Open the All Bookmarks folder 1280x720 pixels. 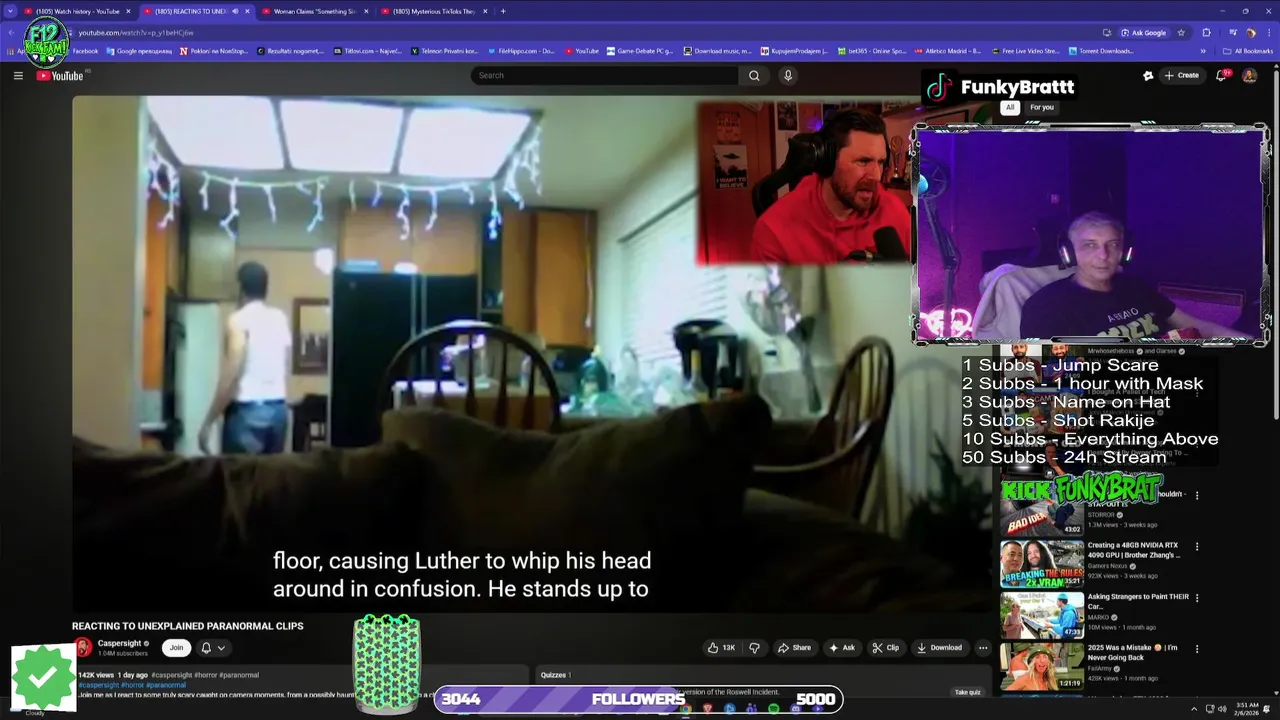1247,51
